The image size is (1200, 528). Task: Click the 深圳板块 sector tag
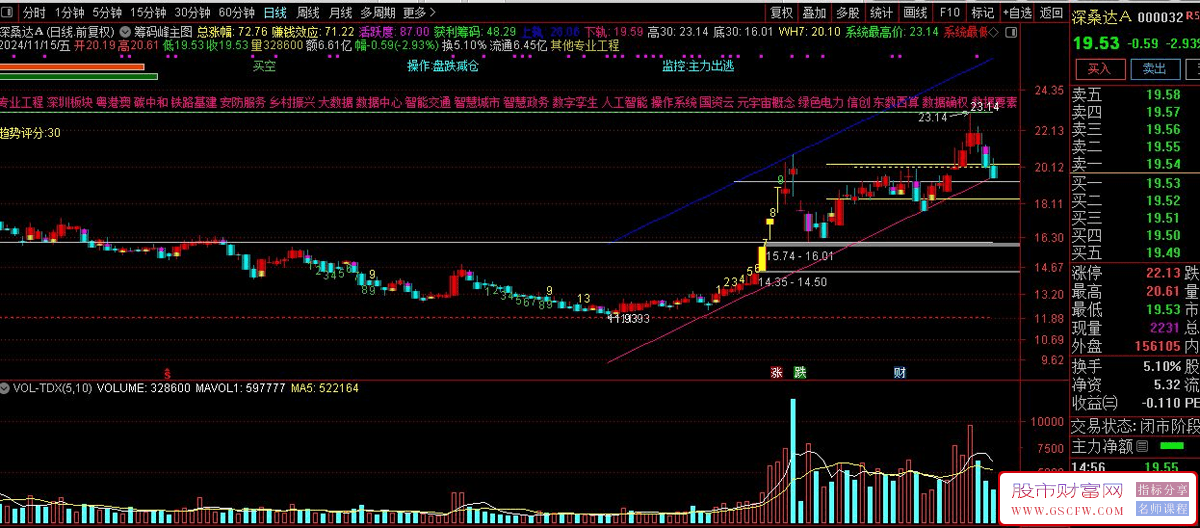pyautogui.click(x=70, y=102)
